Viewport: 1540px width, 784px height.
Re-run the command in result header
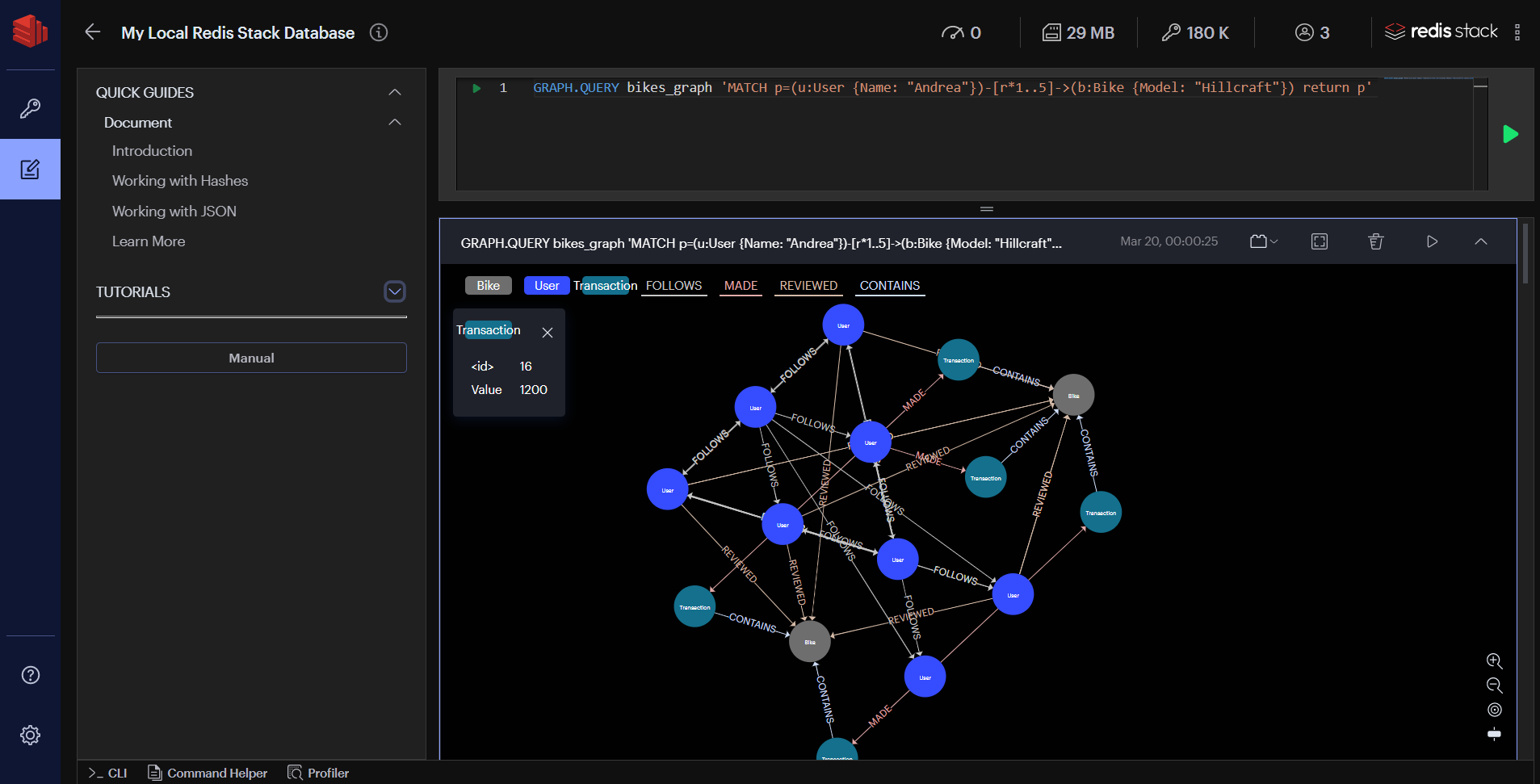(x=1432, y=241)
